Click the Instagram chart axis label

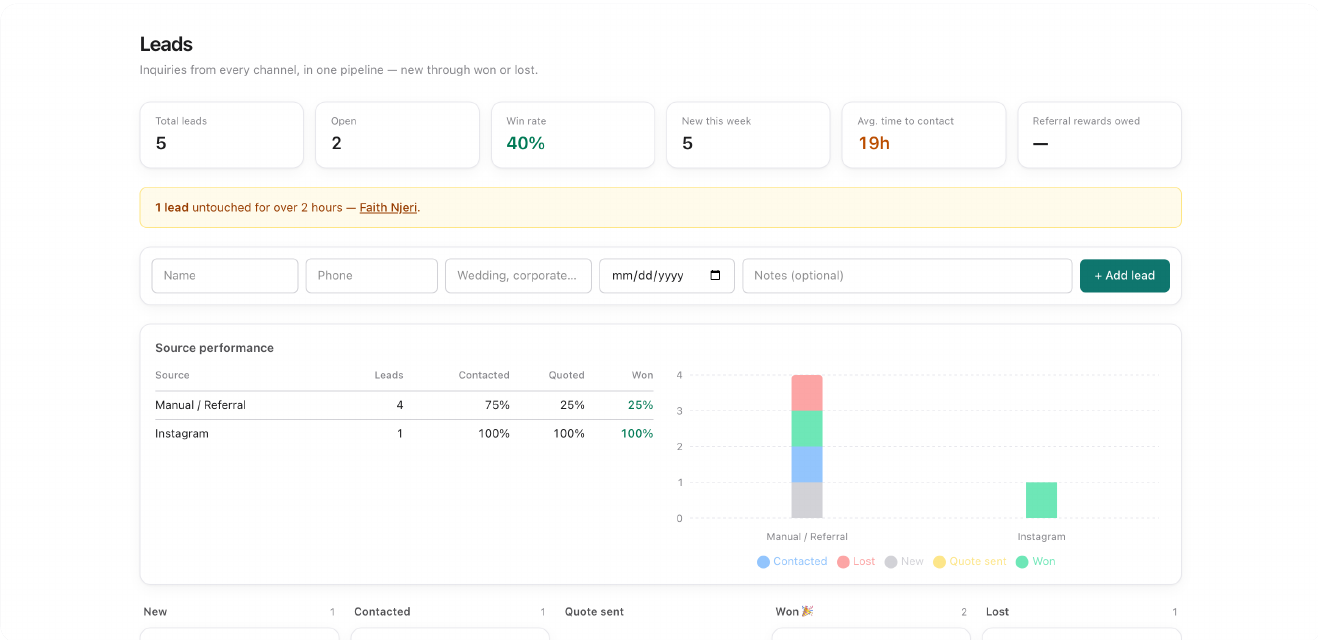click(x=1041, y=537)
